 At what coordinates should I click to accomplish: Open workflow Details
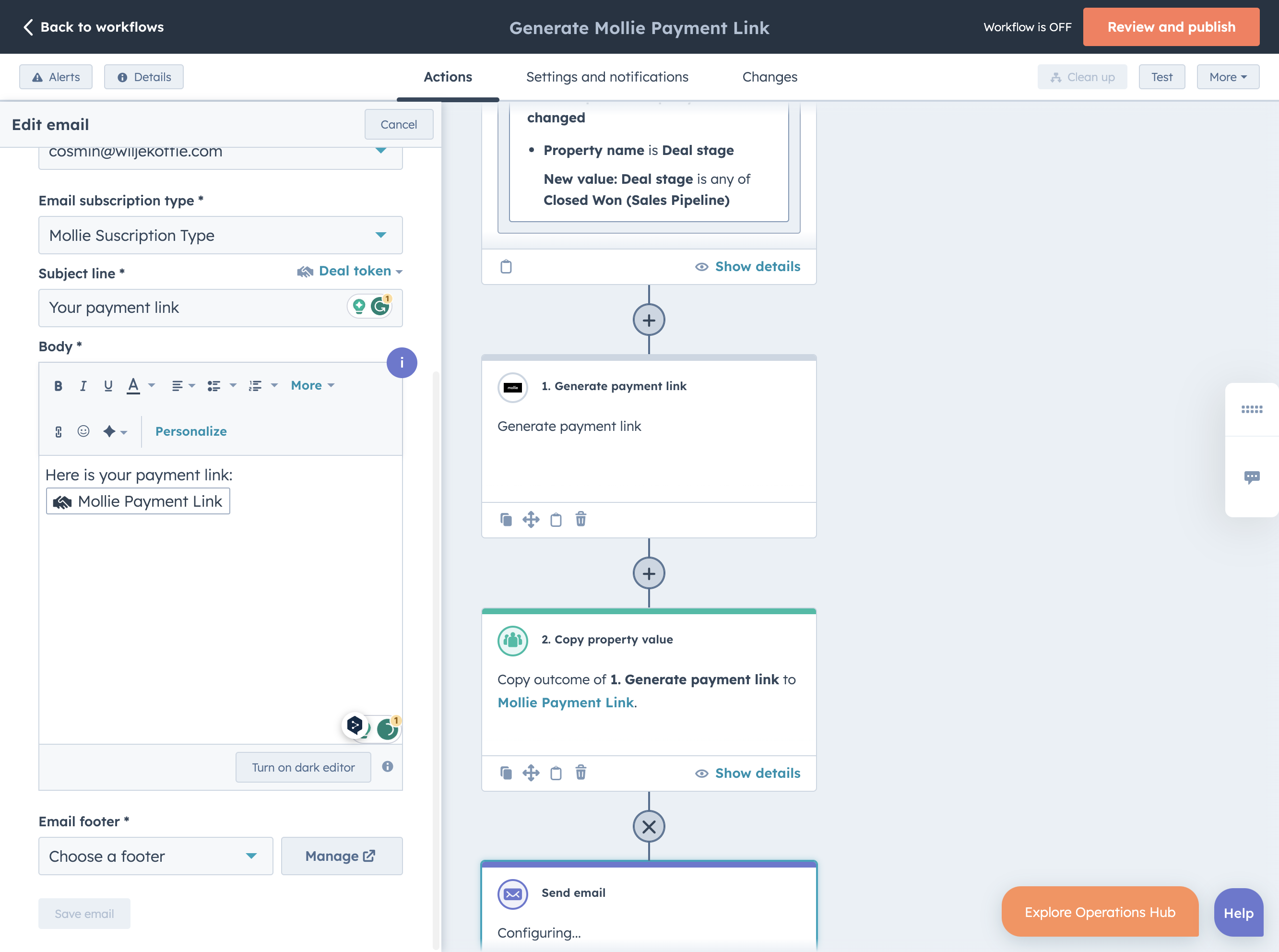tap(144, 77)
